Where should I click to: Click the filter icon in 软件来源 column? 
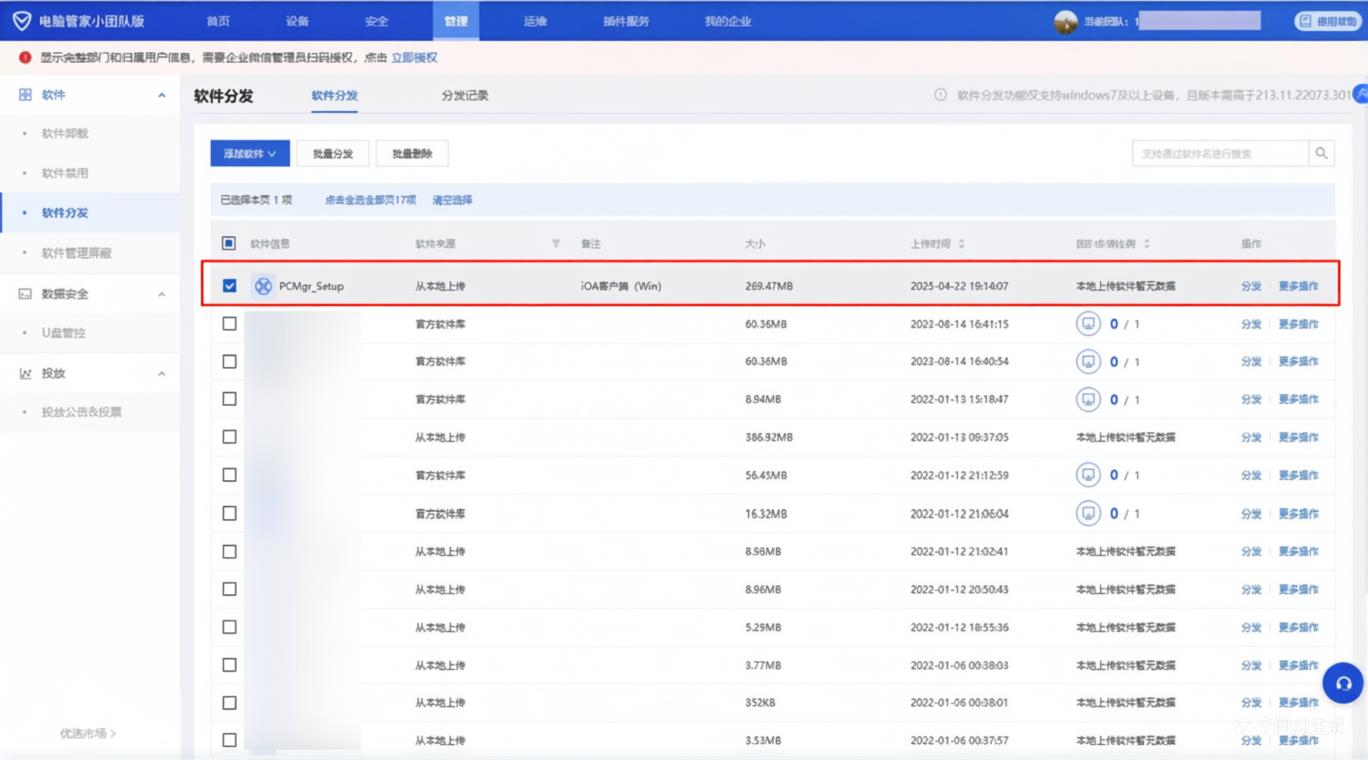point(556,244)
